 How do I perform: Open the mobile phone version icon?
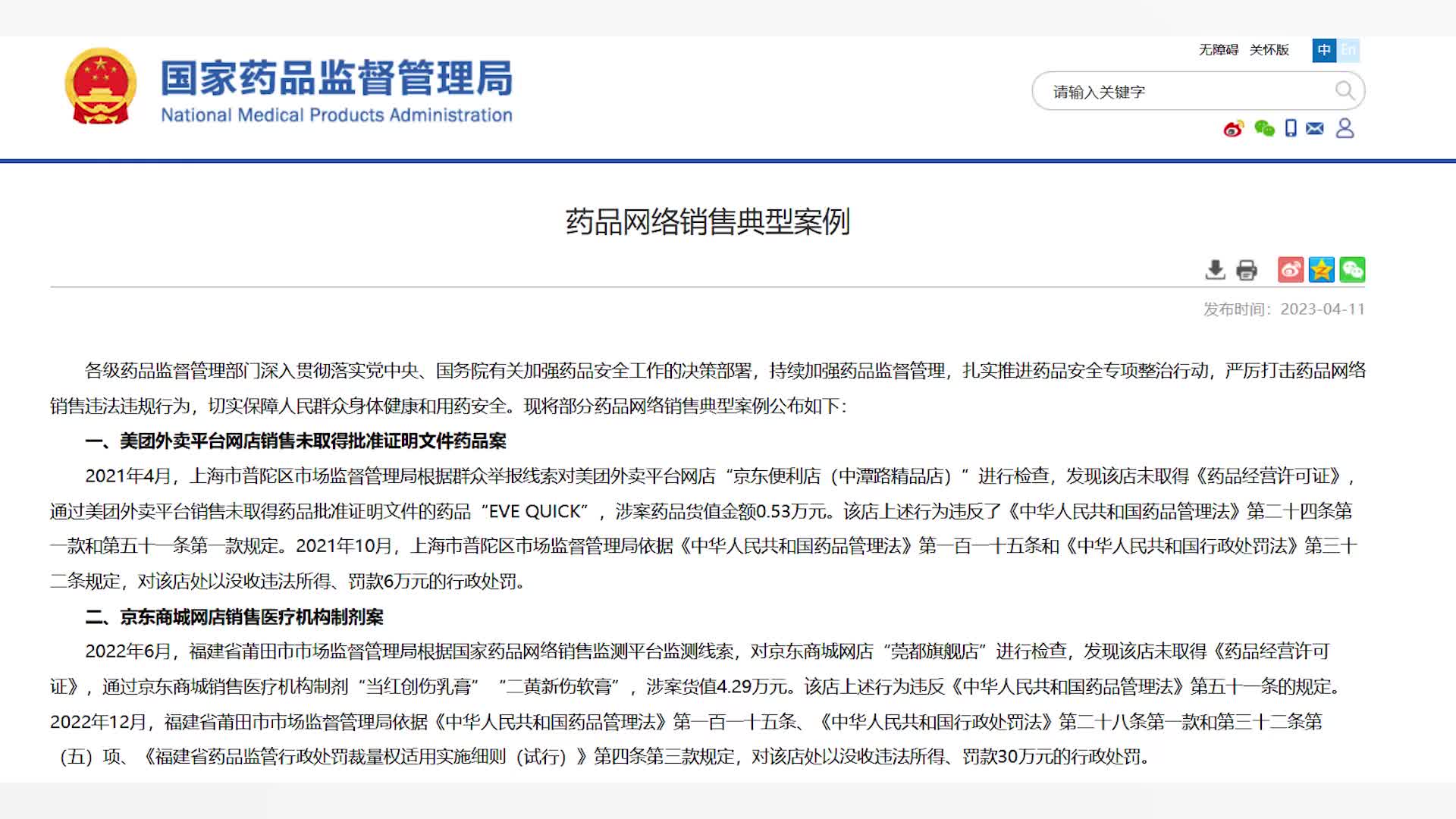[x=1291, y=129]
